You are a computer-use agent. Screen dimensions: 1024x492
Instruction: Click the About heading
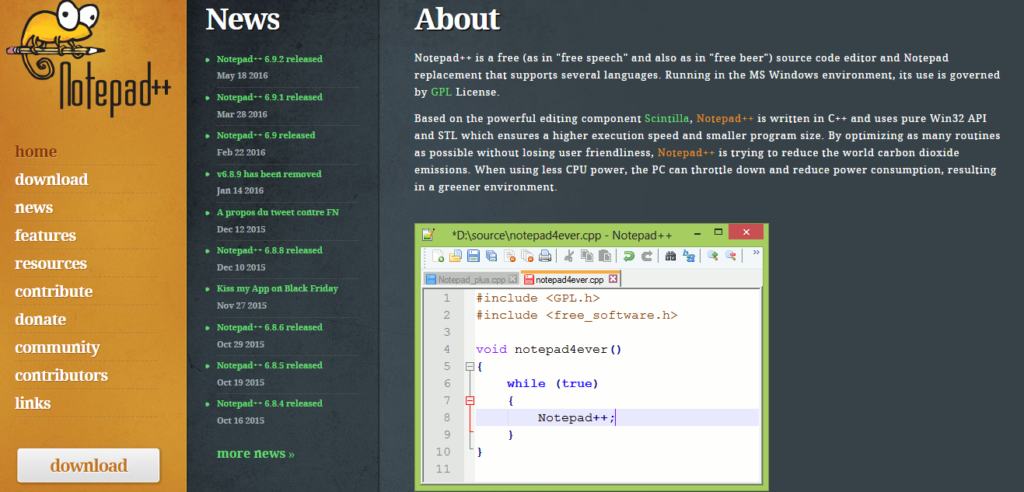(x=457, y=19)
